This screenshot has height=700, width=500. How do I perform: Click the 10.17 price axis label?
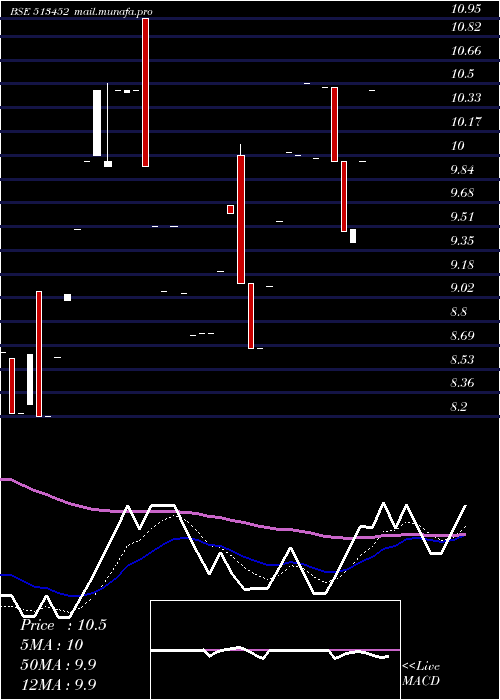pos(466,121)
